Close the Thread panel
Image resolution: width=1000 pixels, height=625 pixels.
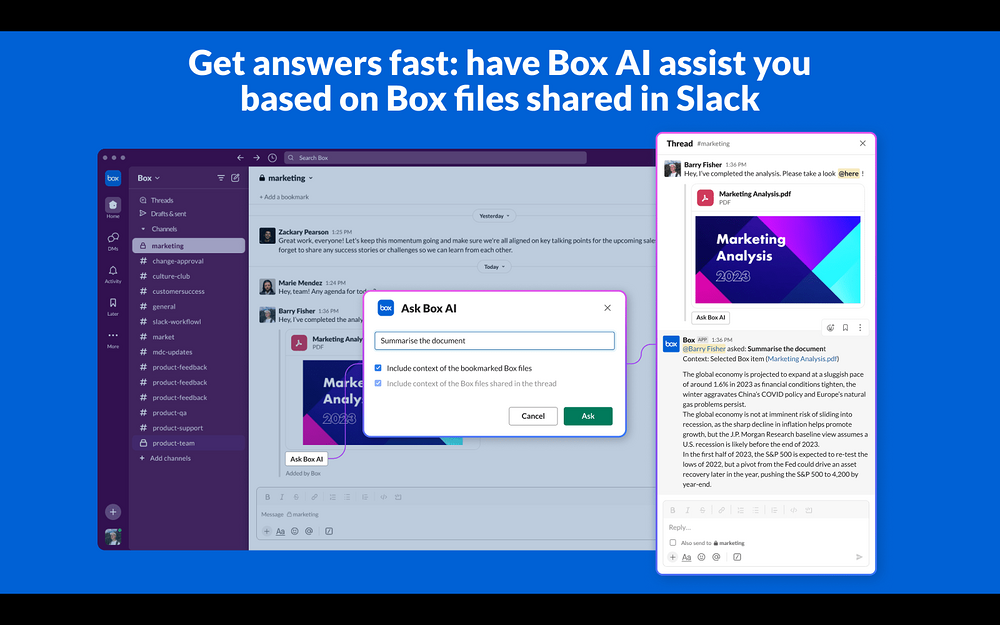[x=862, y=143]
